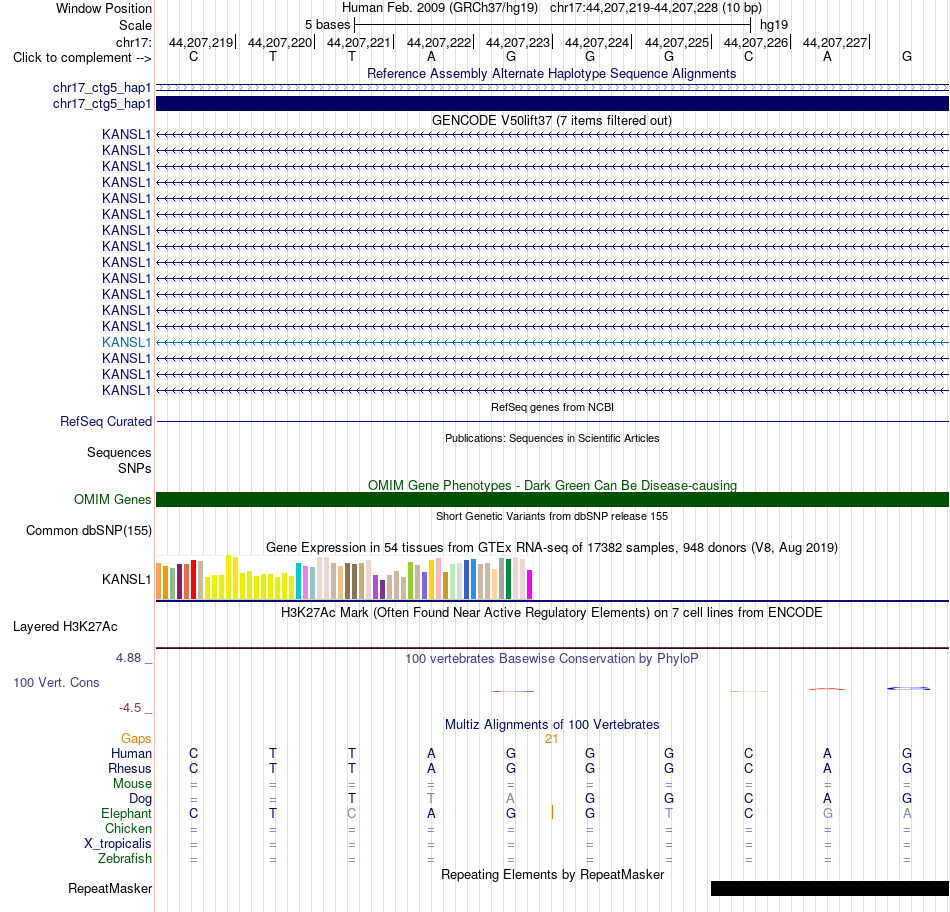Click the Layered H3K27Ac track label
Viewport: 950px width, 912px height.
click(x=65, y=627)
